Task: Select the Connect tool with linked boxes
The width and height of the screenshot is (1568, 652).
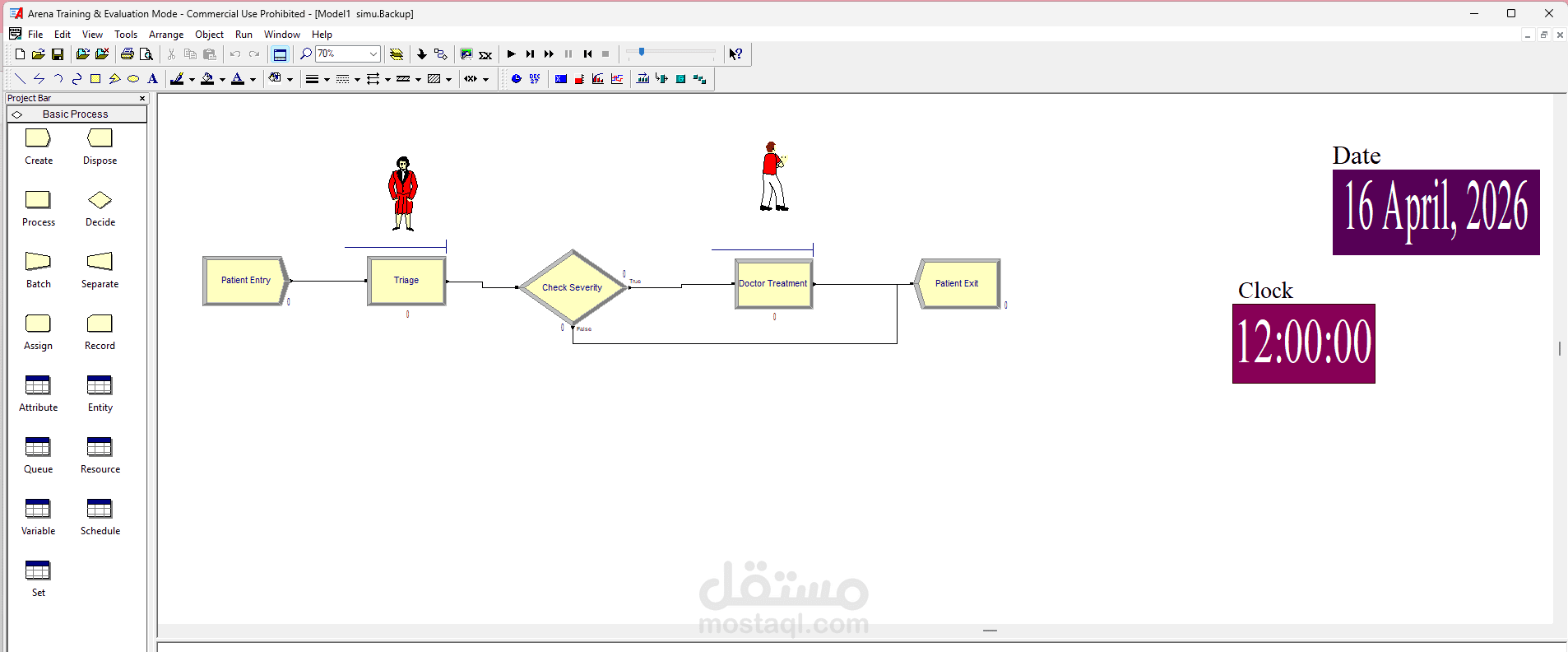Action: [x=441, y=54]
